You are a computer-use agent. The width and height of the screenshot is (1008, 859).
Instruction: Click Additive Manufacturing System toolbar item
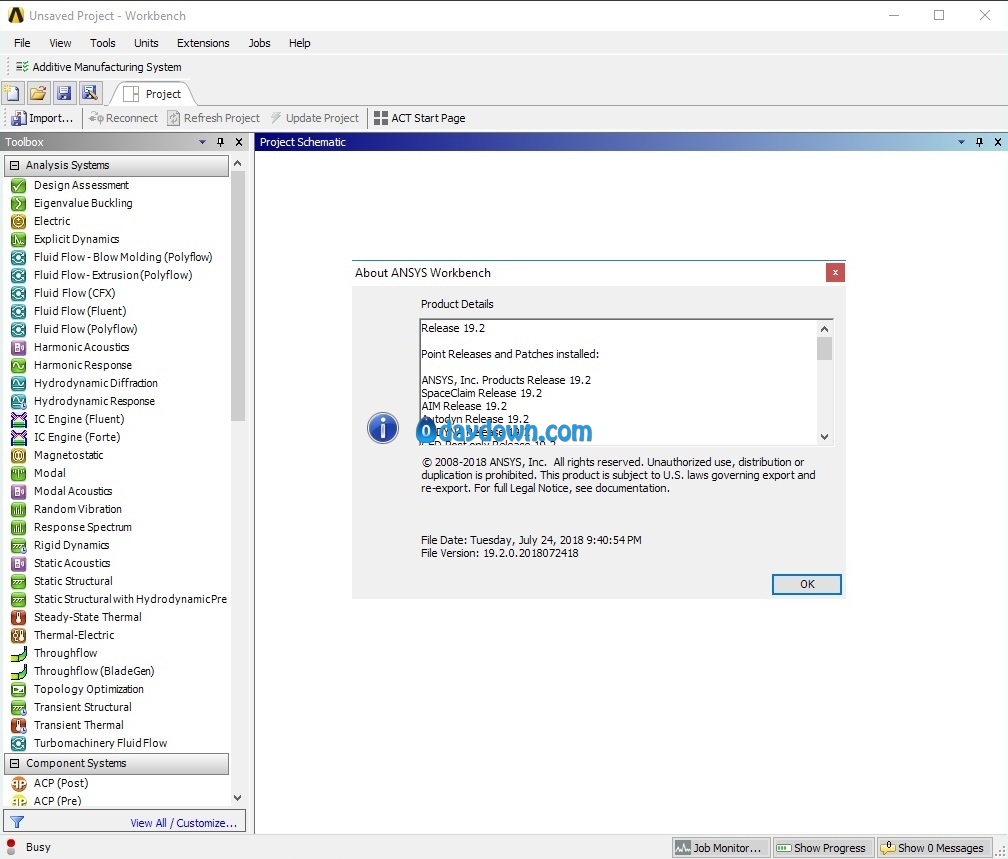coord(99,67)
